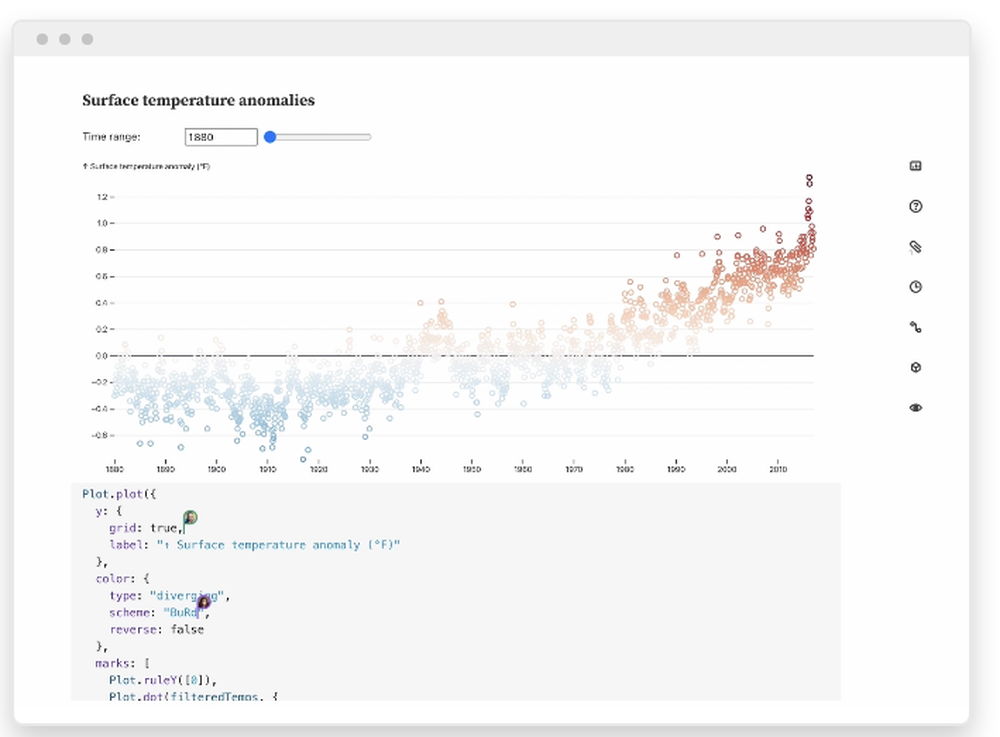Screen dimensions: 1000x737
Task: Click the 'marks: [' code line
Action: (122, 663)
